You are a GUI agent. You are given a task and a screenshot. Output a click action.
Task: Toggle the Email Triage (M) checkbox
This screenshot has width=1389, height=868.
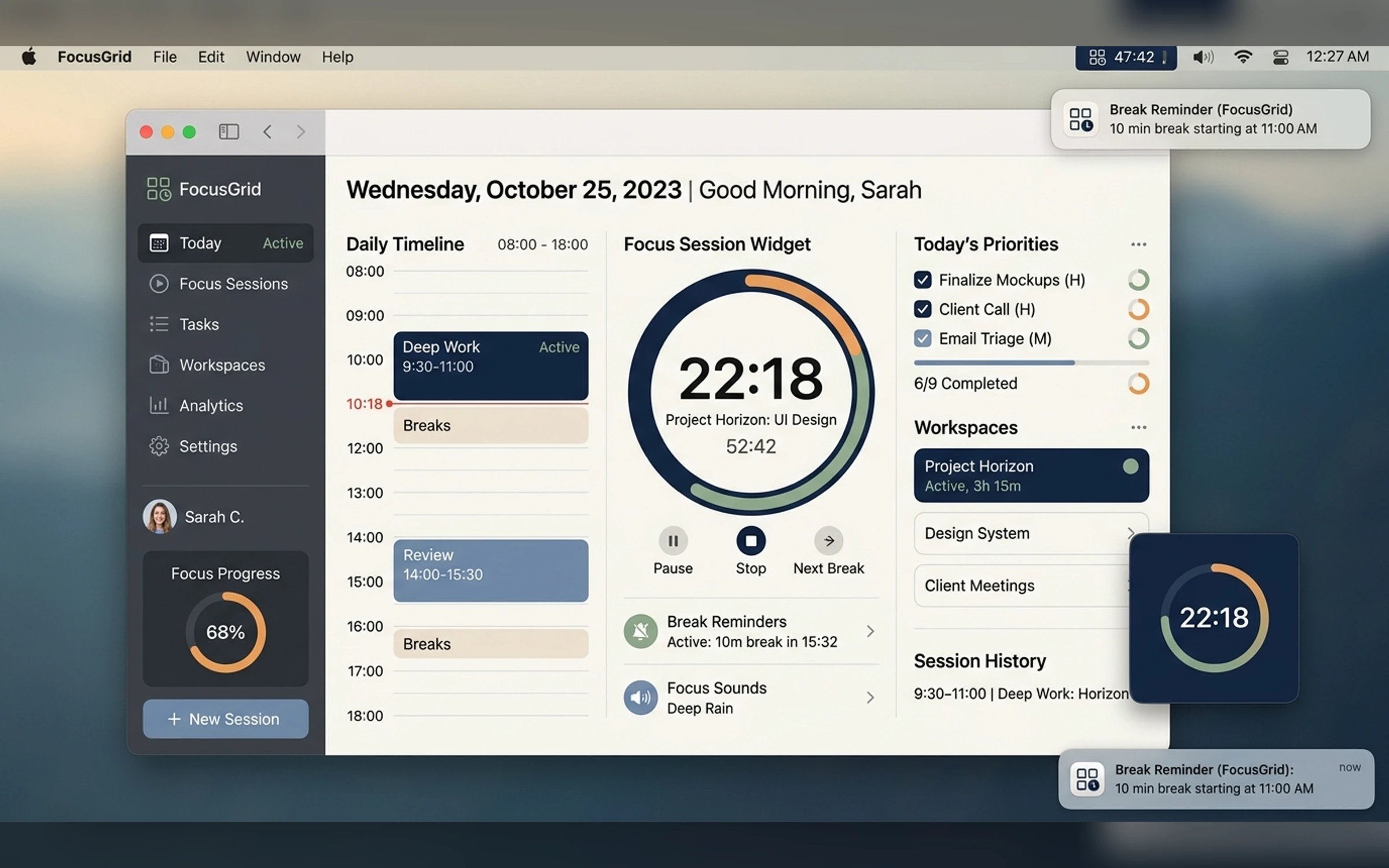[923, 339]
